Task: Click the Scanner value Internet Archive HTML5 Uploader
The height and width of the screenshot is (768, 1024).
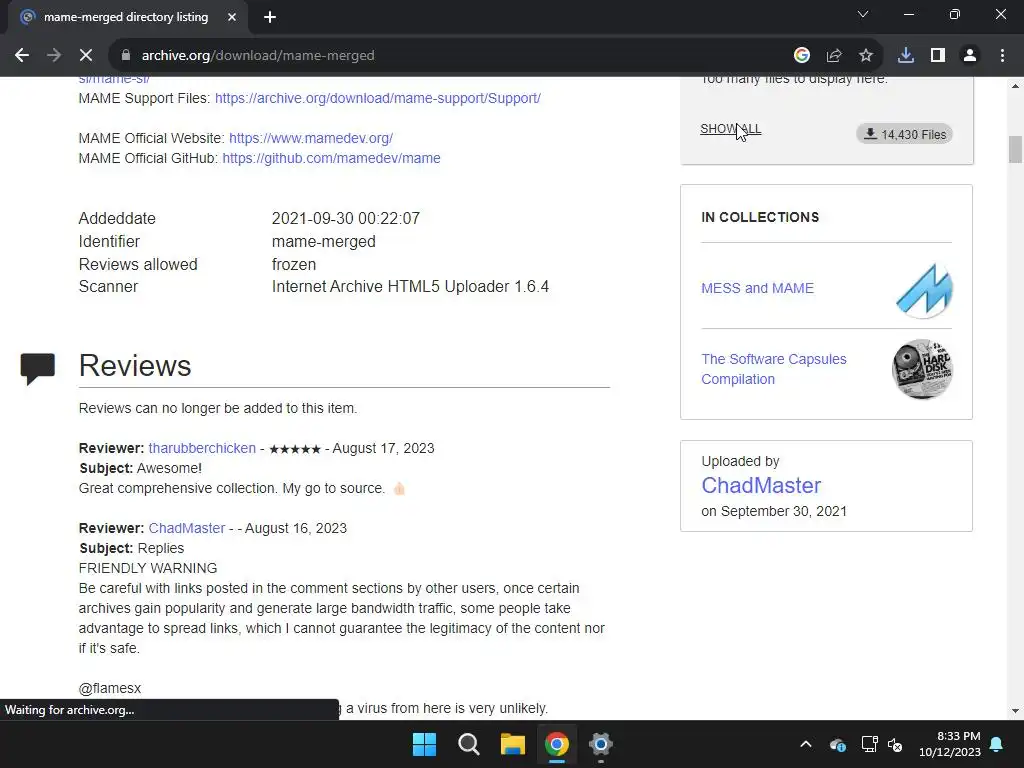Action: click(x=410, y=287)
